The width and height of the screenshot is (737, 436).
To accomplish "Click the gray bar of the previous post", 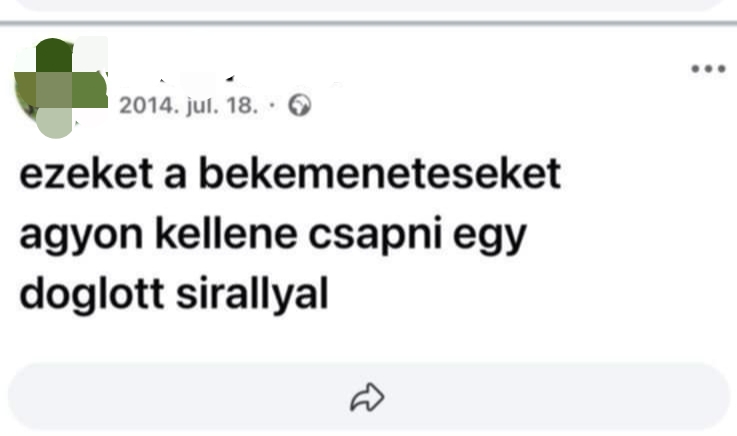I will [368, 5].
